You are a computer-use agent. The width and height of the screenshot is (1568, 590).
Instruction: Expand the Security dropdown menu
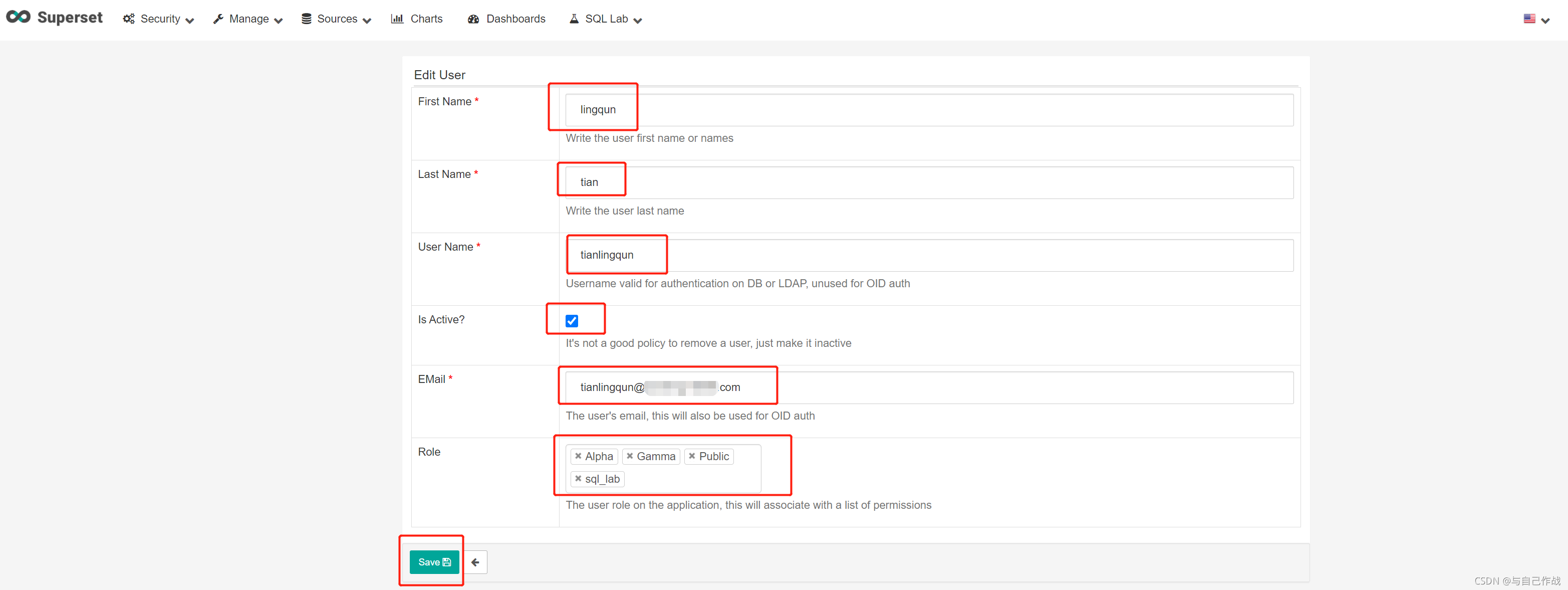pos(159,19)
